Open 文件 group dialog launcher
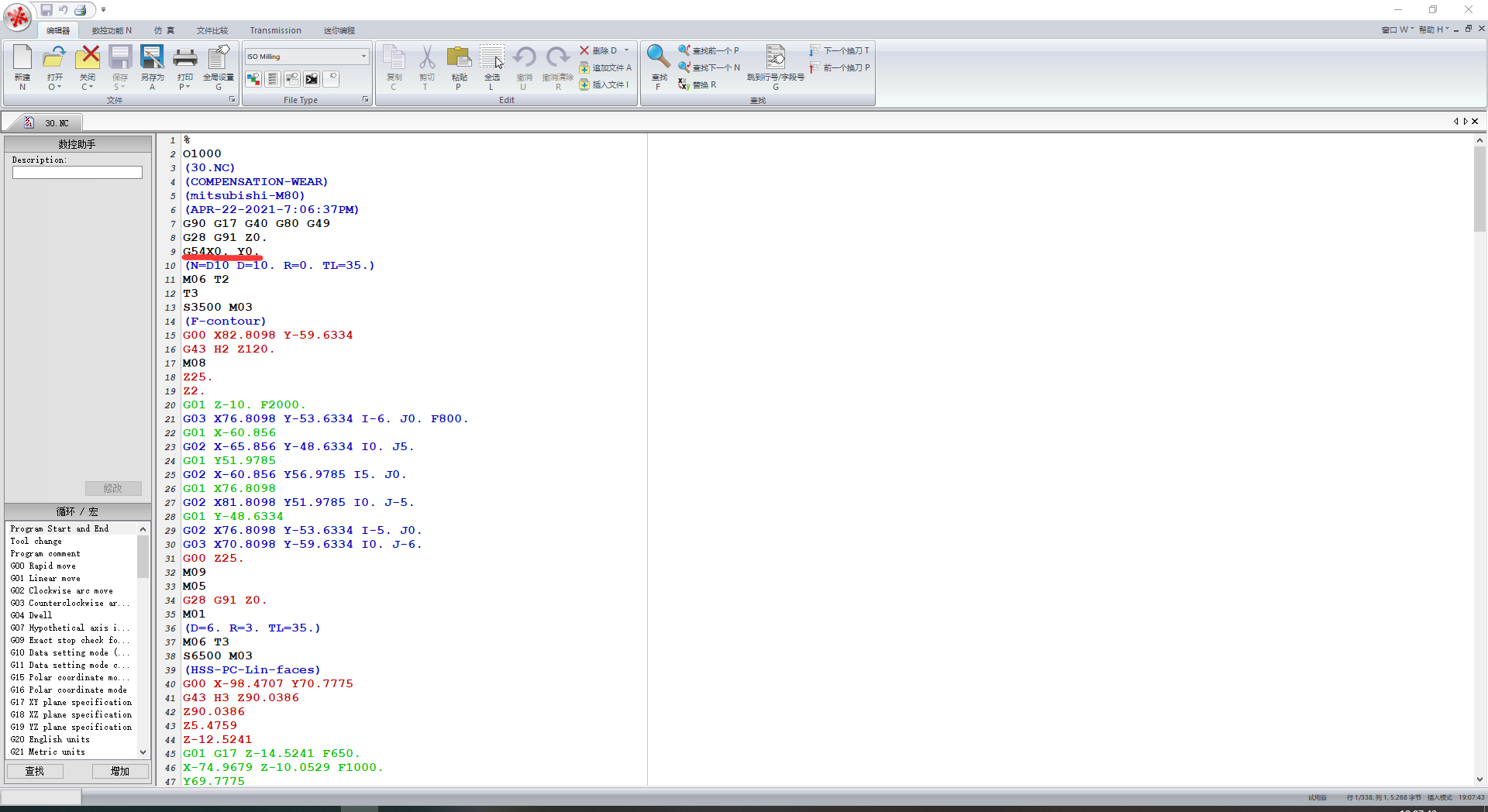Screen dimensions: 1488x812 click(232, 99)
